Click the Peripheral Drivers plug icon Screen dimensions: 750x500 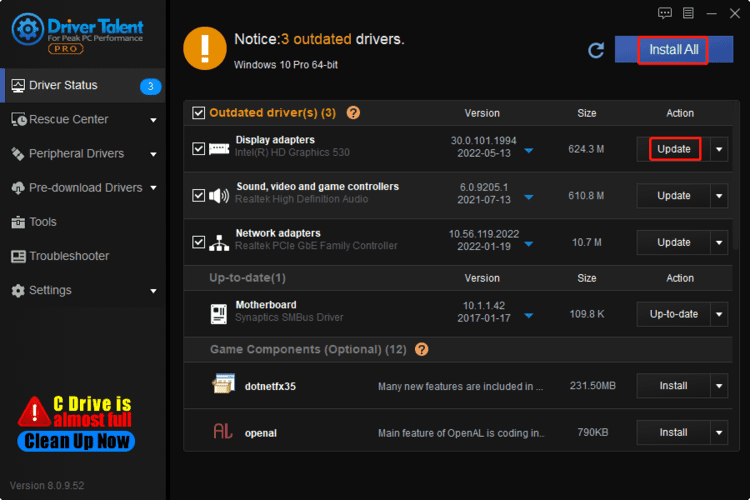(x=18, y=154)
